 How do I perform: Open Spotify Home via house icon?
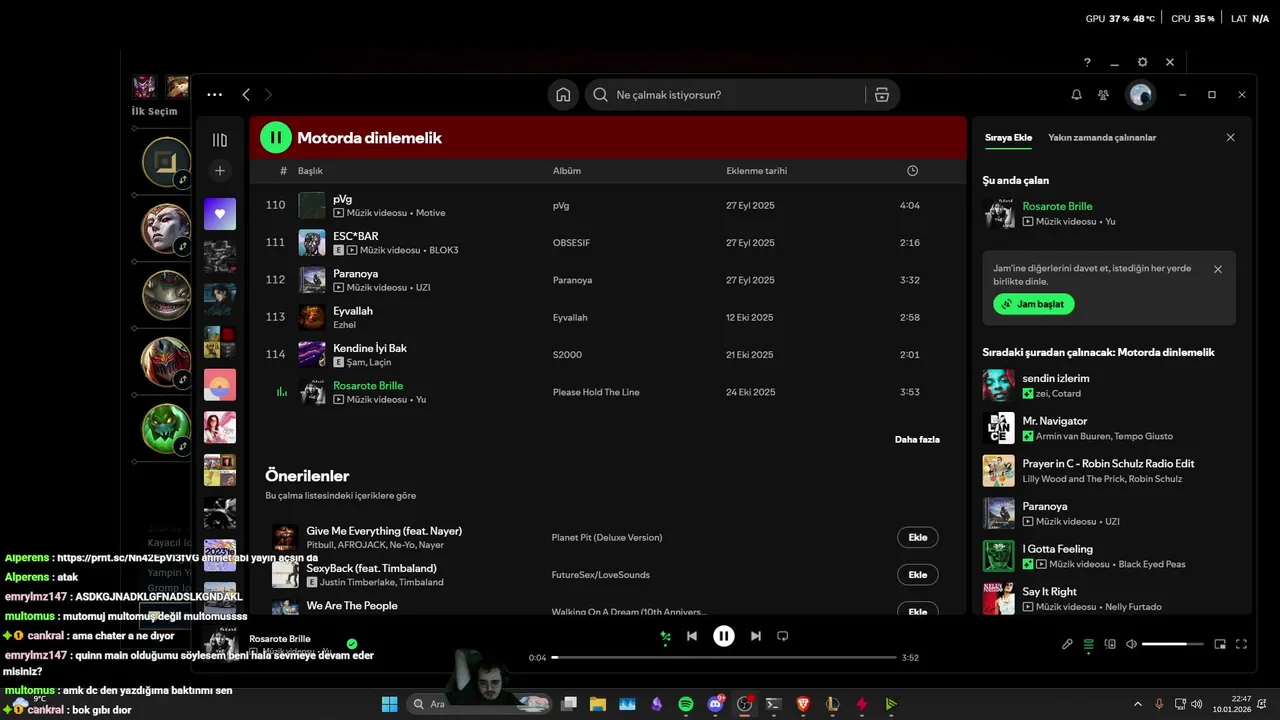pyautogui.click(x=563, y=95)
